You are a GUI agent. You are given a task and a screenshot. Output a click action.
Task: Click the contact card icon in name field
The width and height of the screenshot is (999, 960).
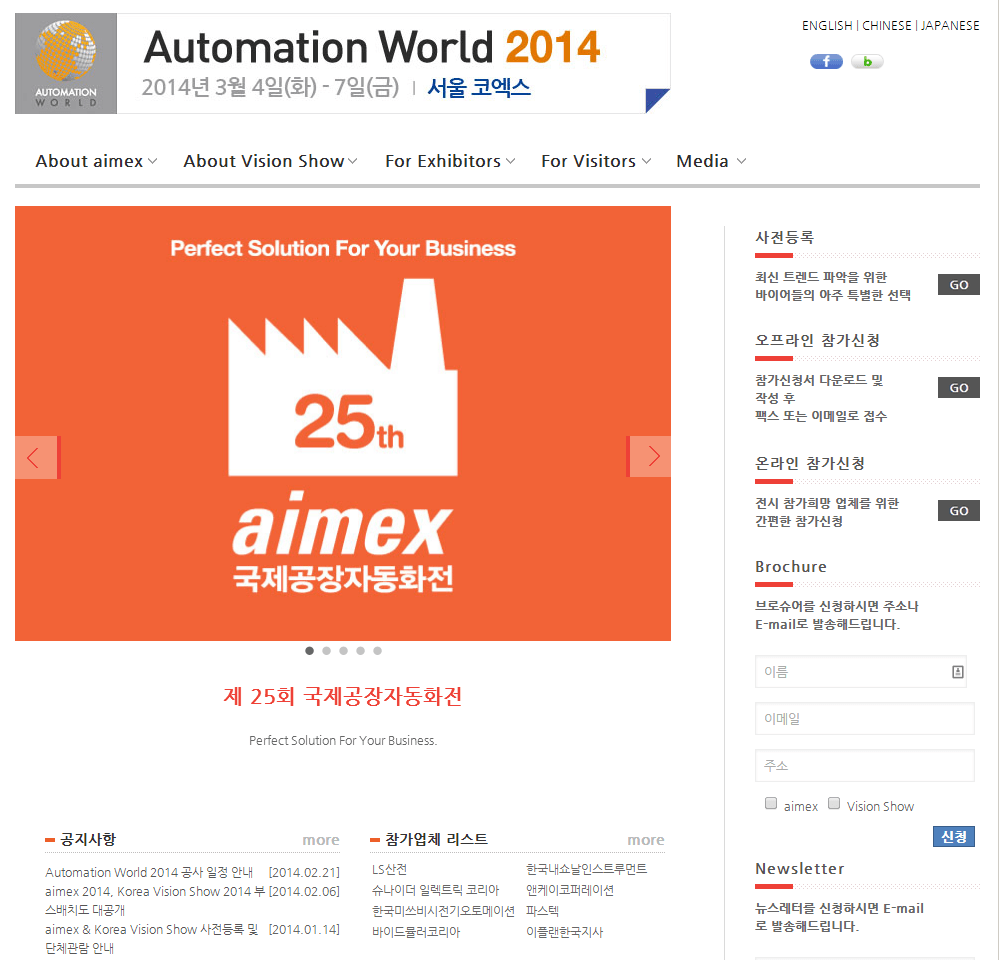[x=957, y=672]
